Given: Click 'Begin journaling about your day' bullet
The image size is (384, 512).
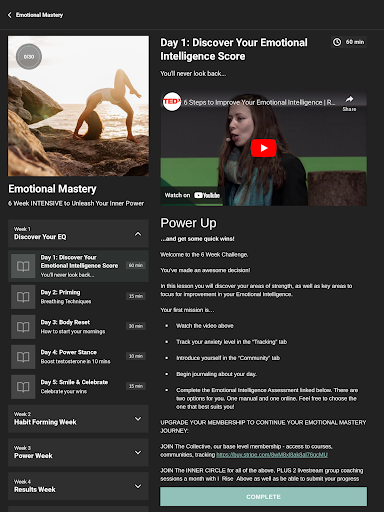Looking at the screenshot, I should tap(216, 374).
